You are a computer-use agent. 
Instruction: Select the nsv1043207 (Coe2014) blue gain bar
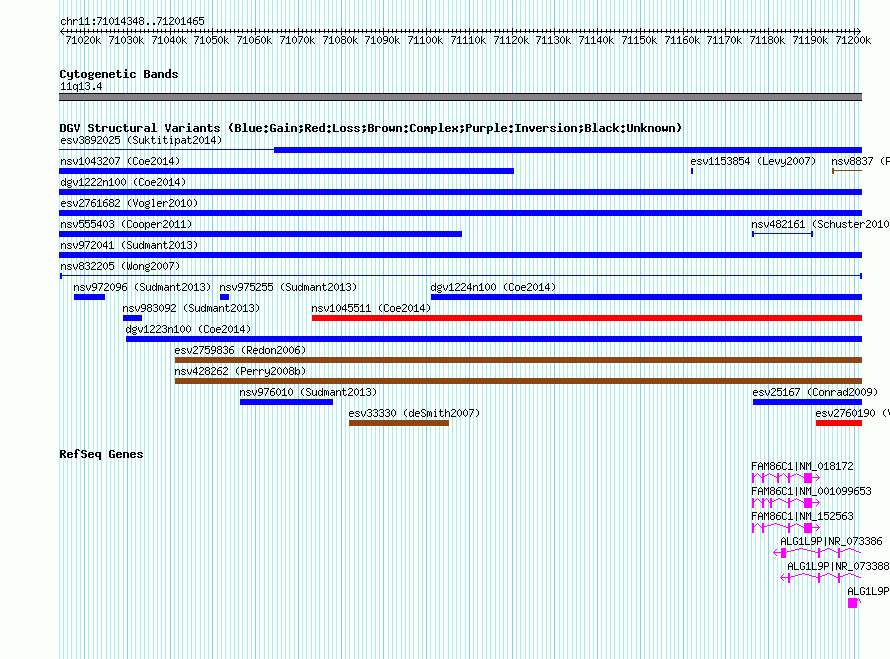pyautogui.click(x=287, y=171)
